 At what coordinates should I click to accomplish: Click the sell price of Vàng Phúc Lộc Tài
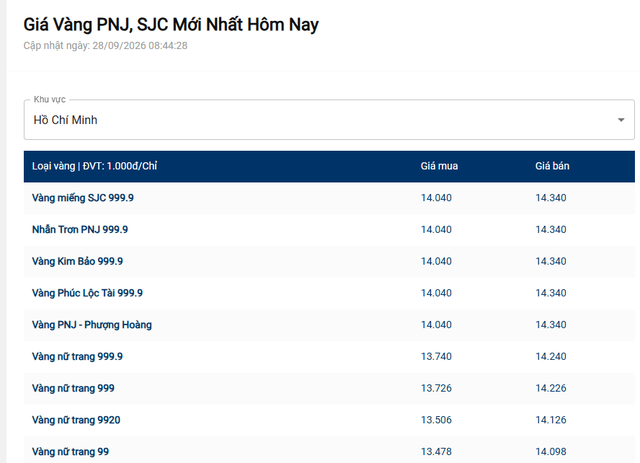[x=551, y=293]
